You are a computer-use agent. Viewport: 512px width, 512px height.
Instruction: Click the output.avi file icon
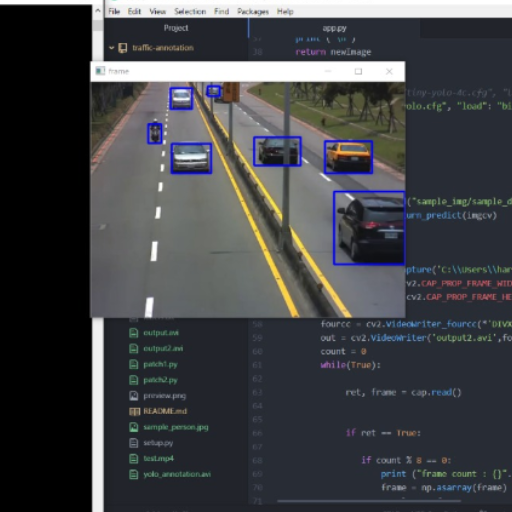[x=134, y=333]
